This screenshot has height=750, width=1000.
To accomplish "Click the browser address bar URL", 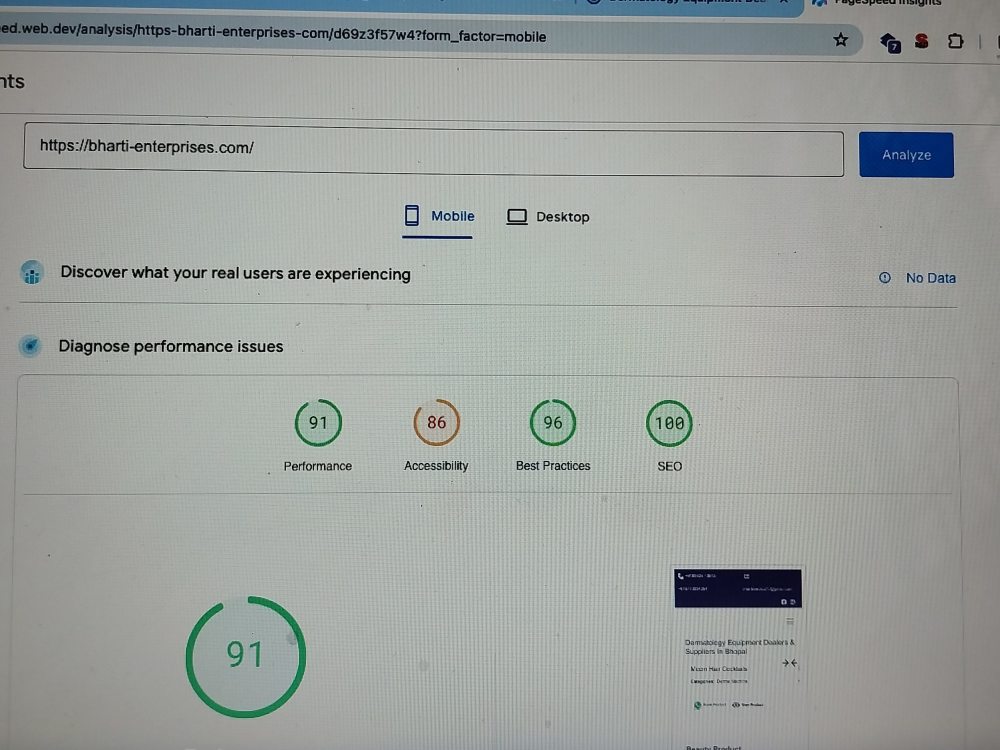I will point(273,33).
